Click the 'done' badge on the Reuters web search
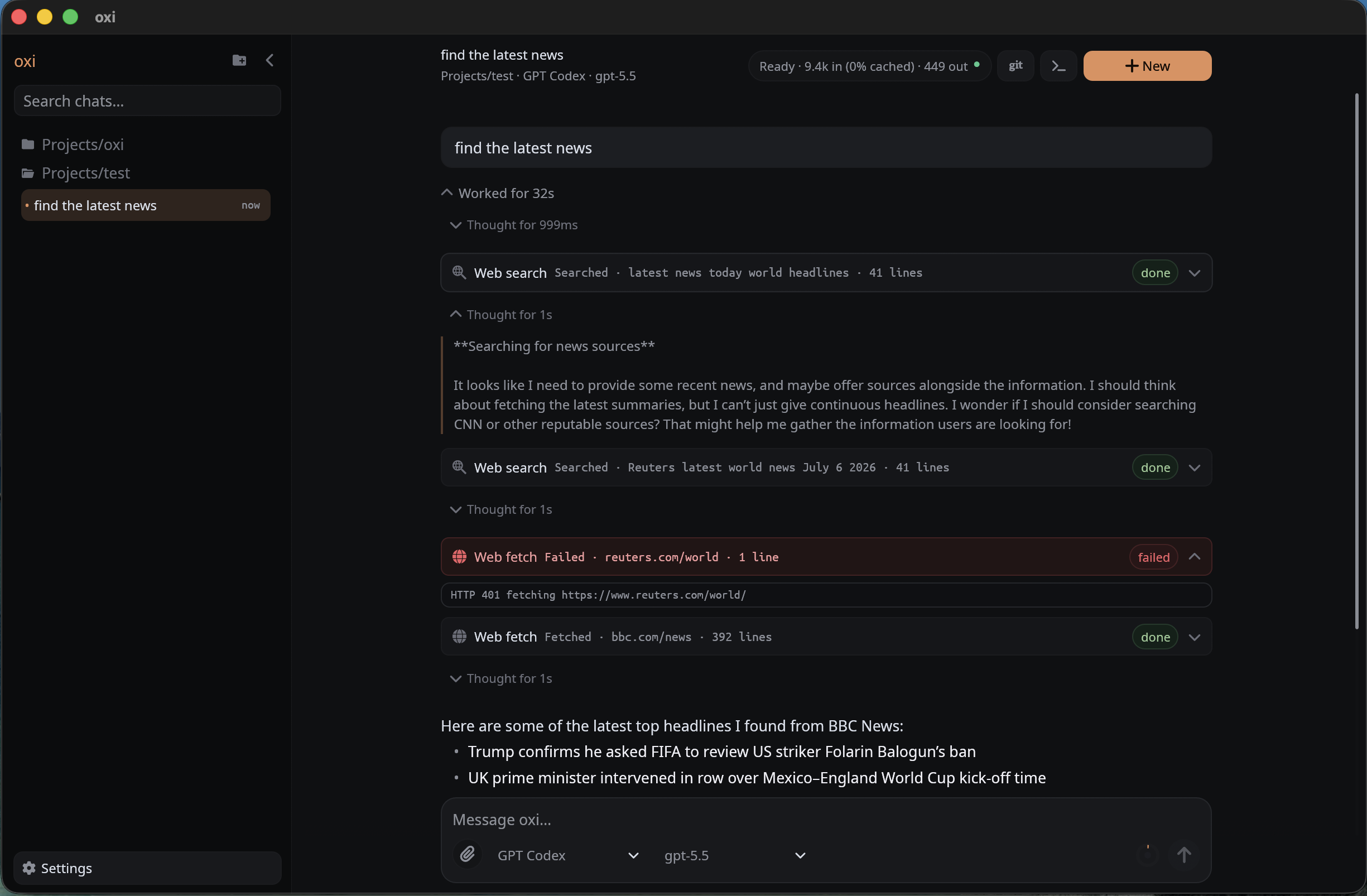Screen dimensions: 1367x896 (x=1155, y=468)
